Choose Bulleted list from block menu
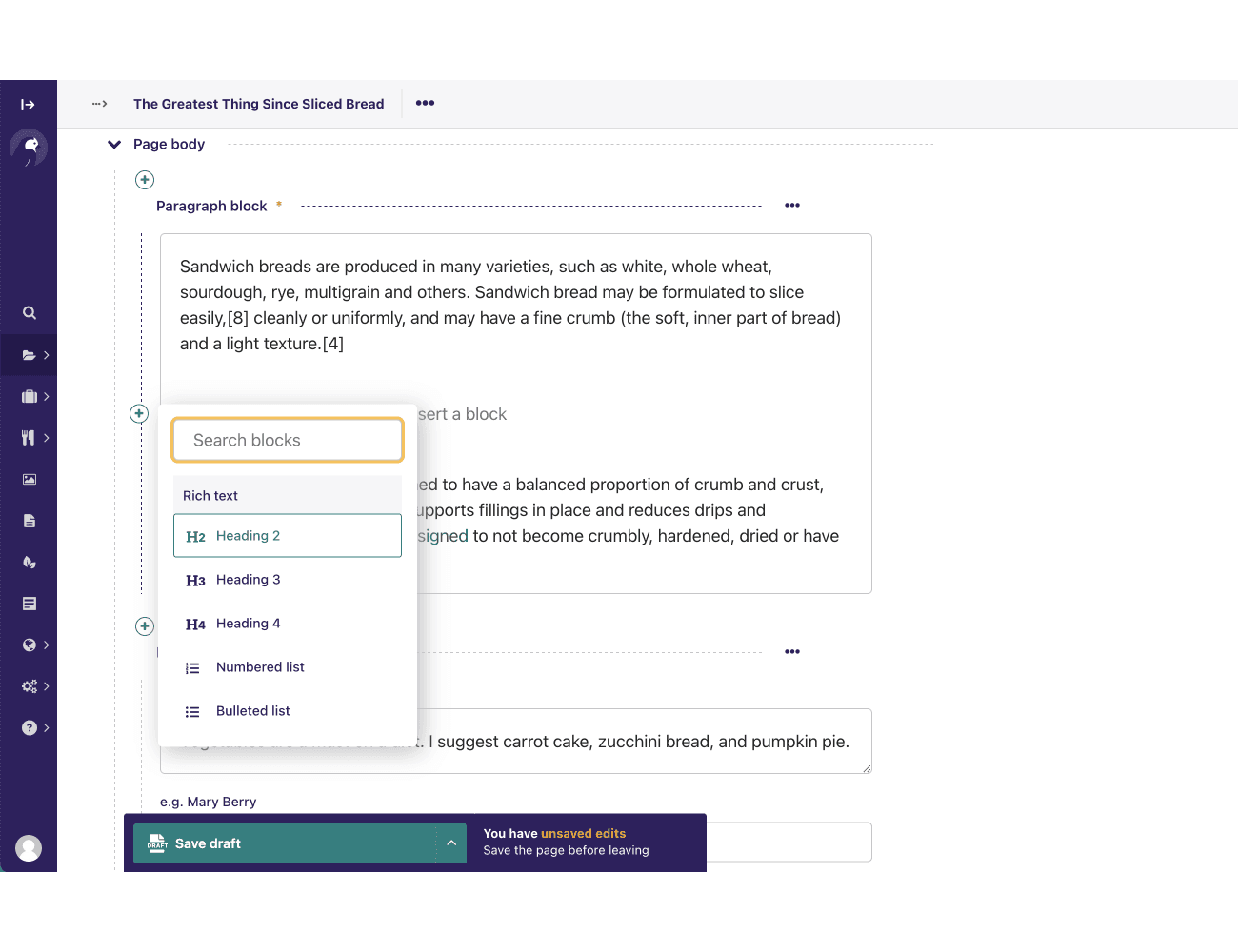 (252, 711)
